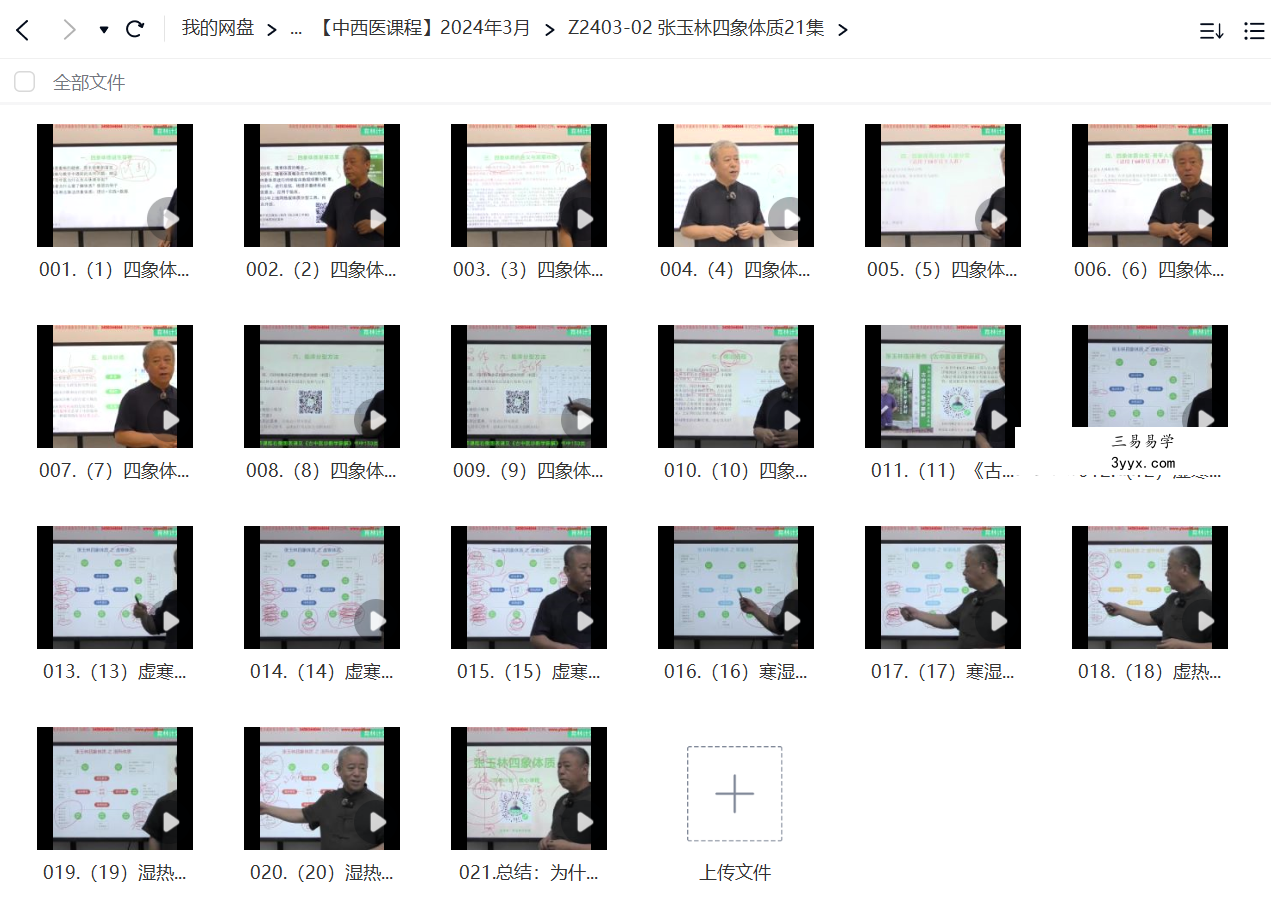Select file name 008.（8）四象体...
The height and width of the screenshot is (903, 1271).
pos(321,471)
